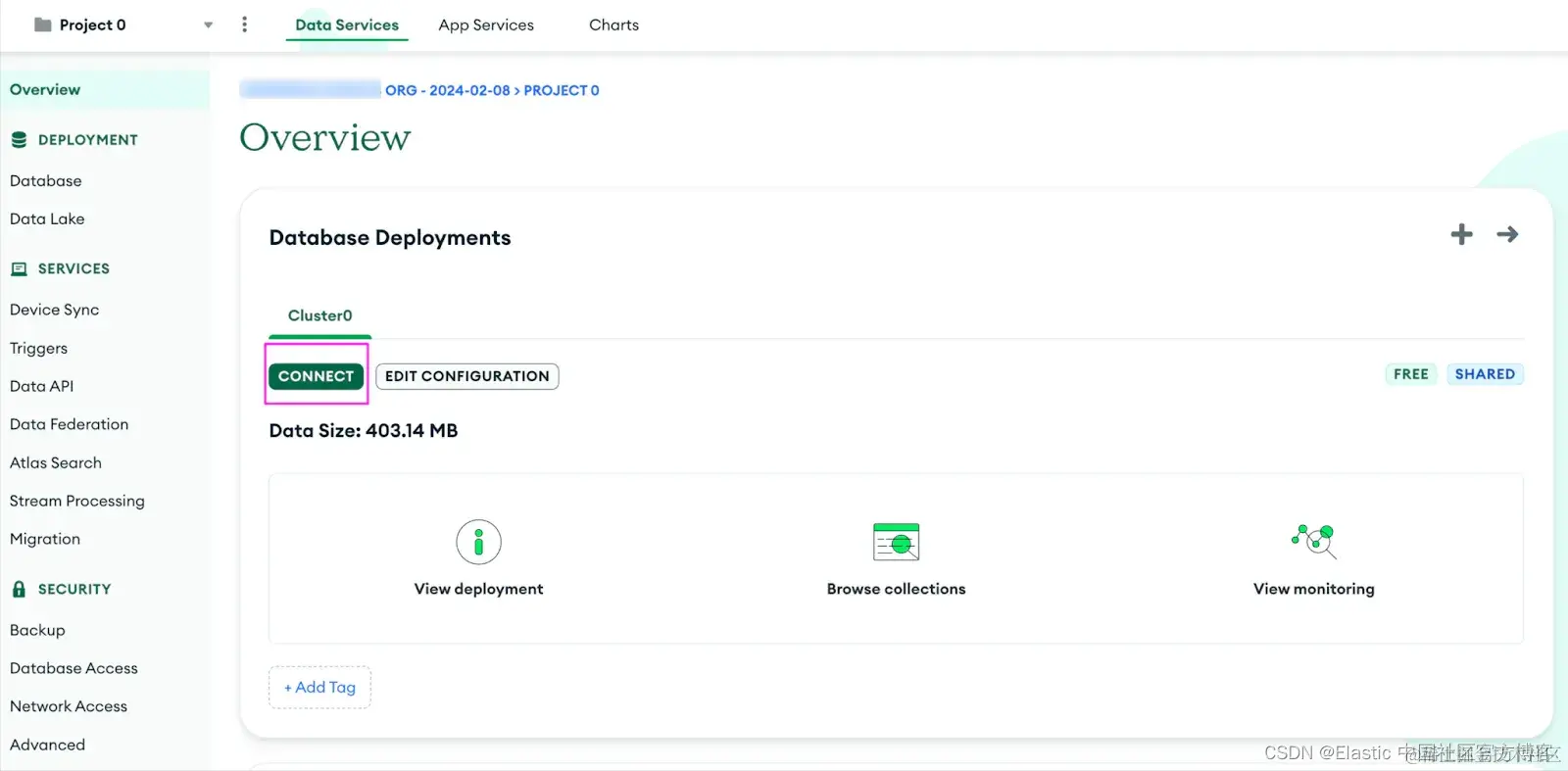1568x771 pixels.
Task: Click the right arrow in Database Deployments
Action: pos(1507,234)
